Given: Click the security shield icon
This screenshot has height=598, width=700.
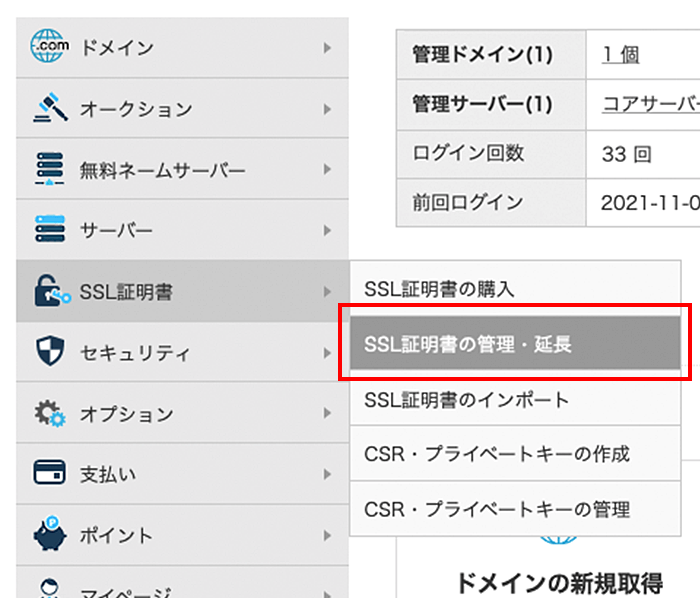Looking at the screenshot, I should coord(50,352).
